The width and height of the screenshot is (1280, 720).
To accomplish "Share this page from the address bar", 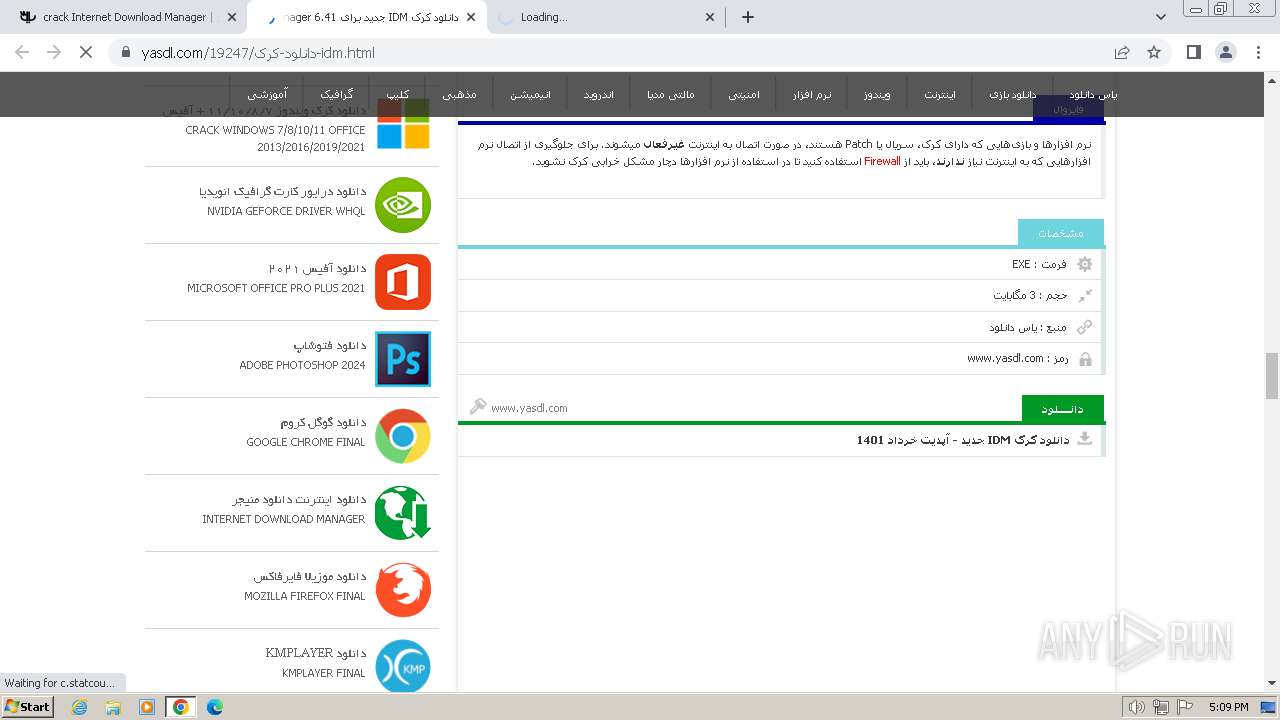I will [1122, 52].
